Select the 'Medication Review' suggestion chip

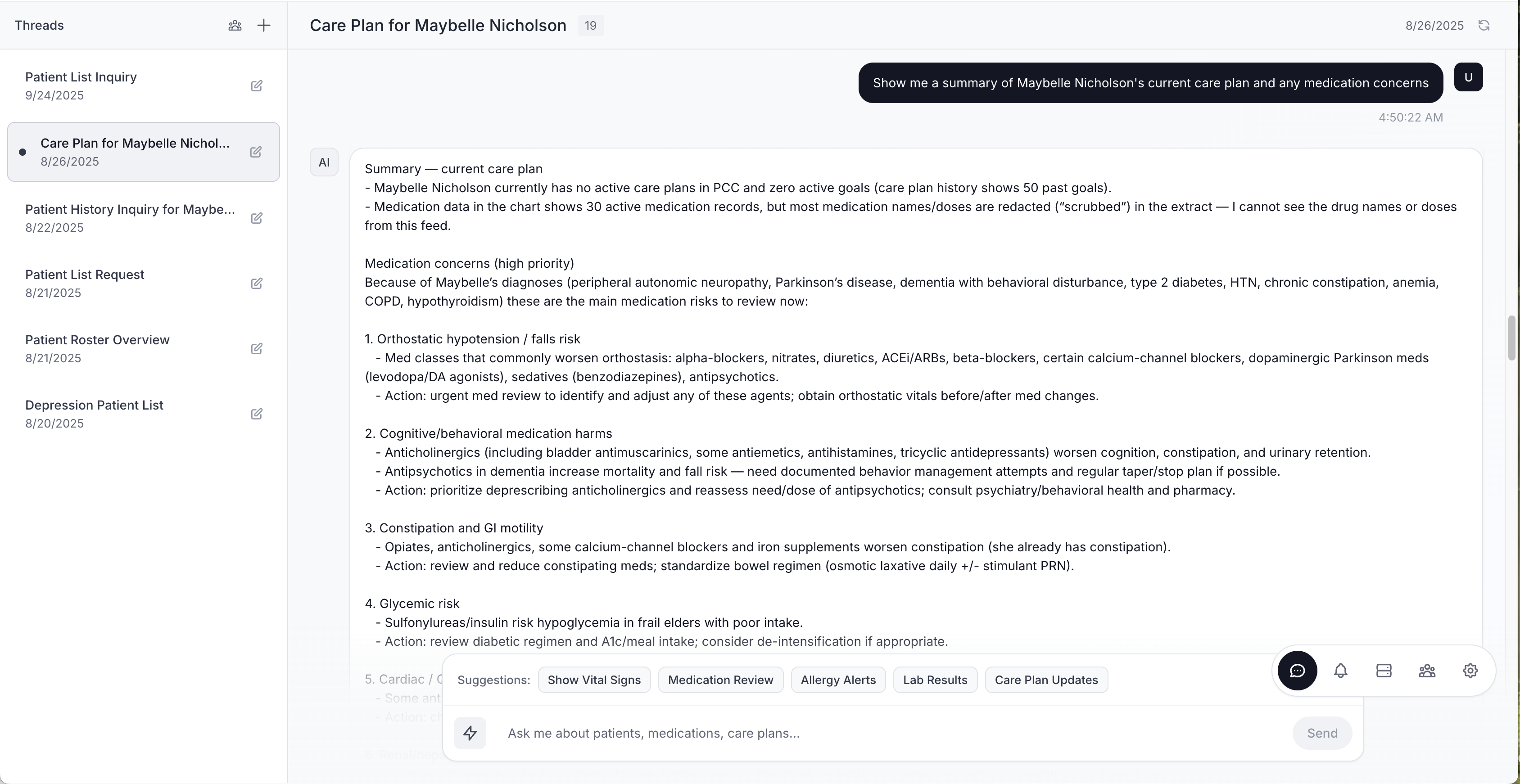click(x=720, y=680)
